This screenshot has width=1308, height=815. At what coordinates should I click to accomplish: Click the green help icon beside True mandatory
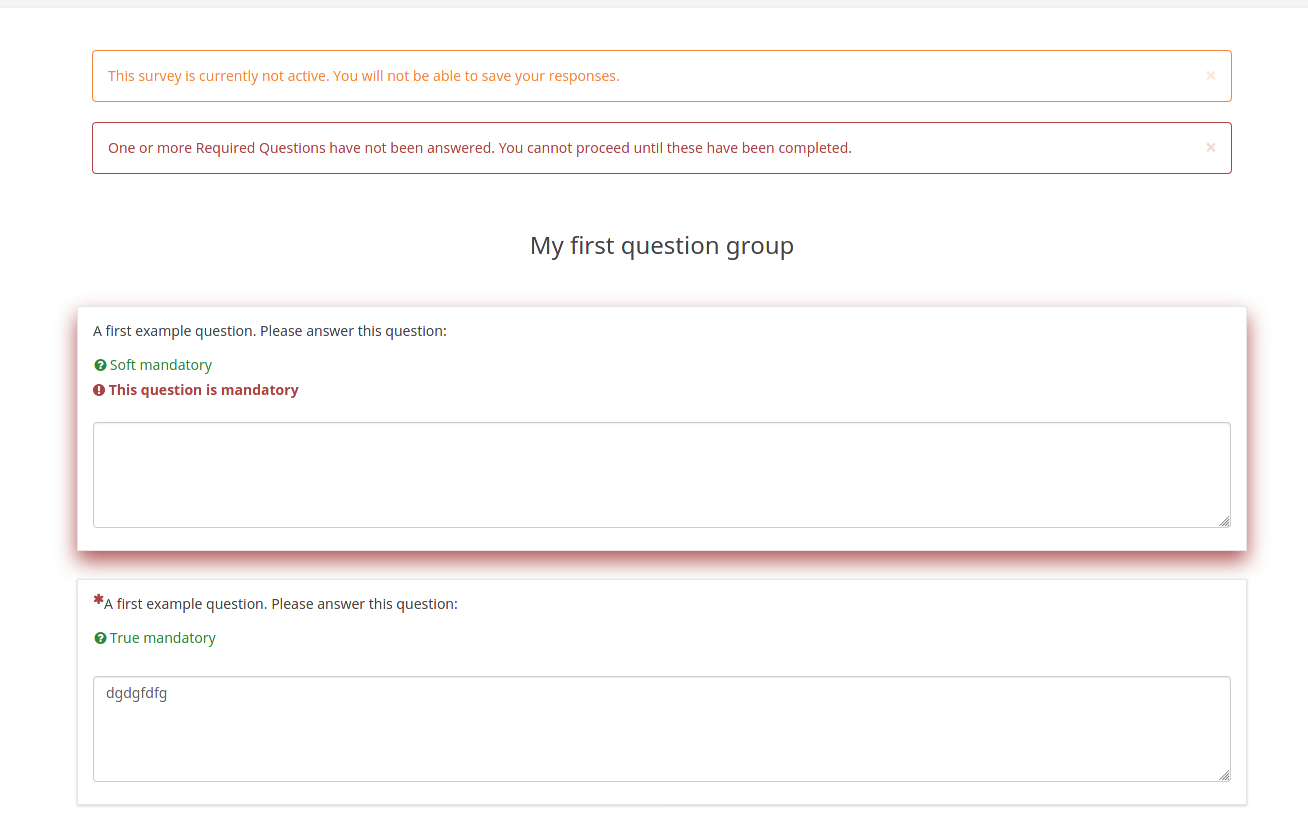pyautogui.click(x=100, y=639)
